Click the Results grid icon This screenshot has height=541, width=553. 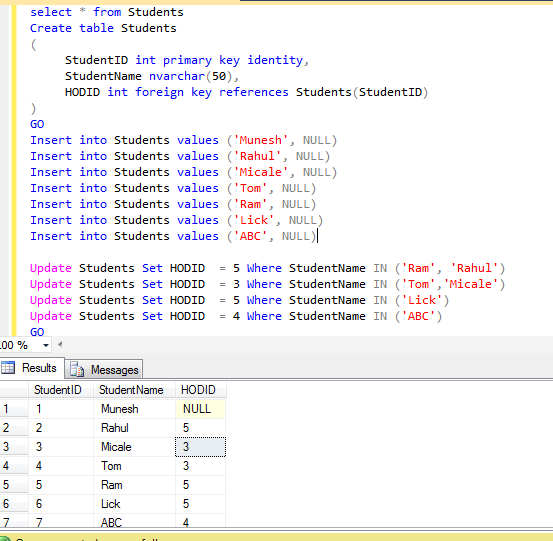(8, 367)
